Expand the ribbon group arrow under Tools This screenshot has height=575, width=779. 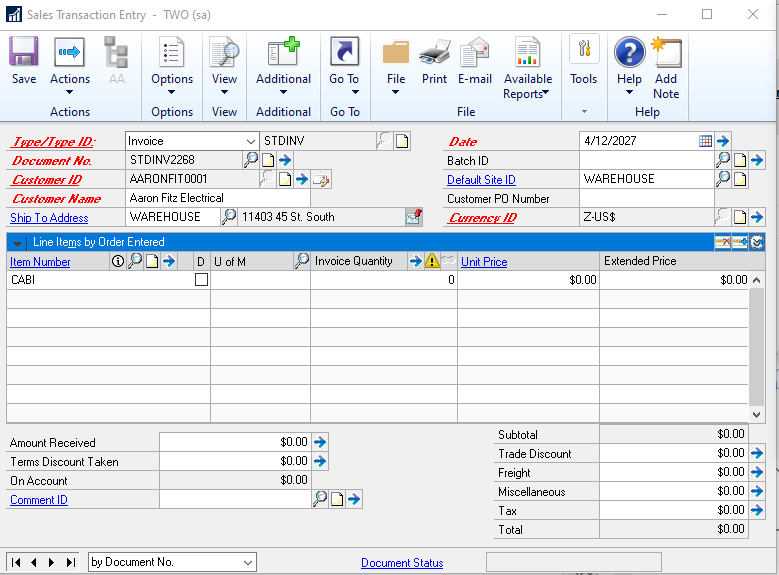point(584,111)
